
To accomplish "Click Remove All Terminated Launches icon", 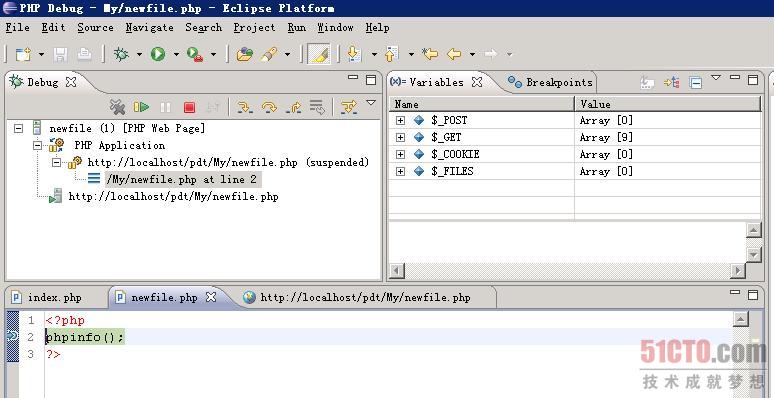I will coord(117,107).
